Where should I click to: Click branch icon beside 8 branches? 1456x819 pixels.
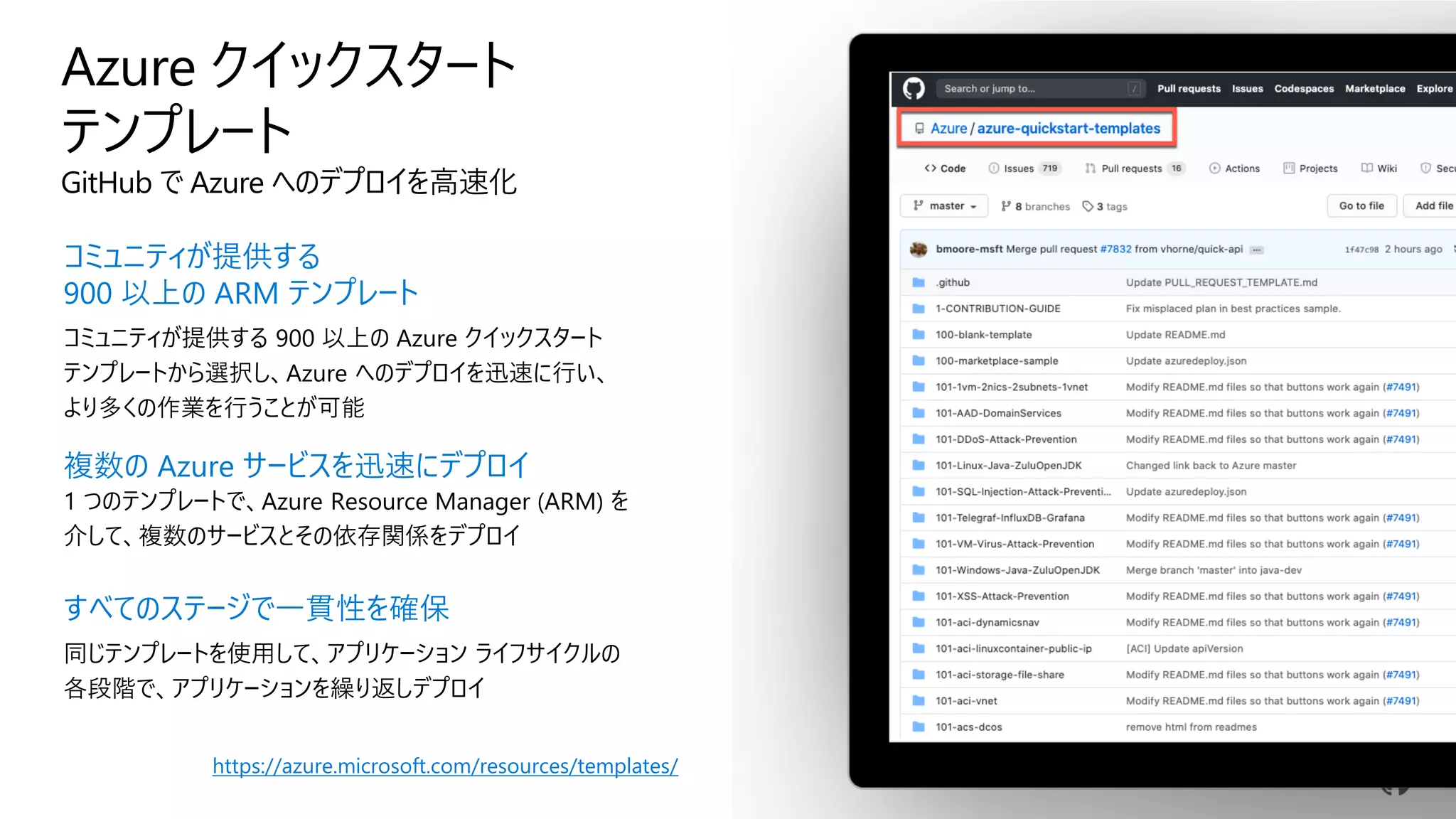click(x=1006, y=206)
